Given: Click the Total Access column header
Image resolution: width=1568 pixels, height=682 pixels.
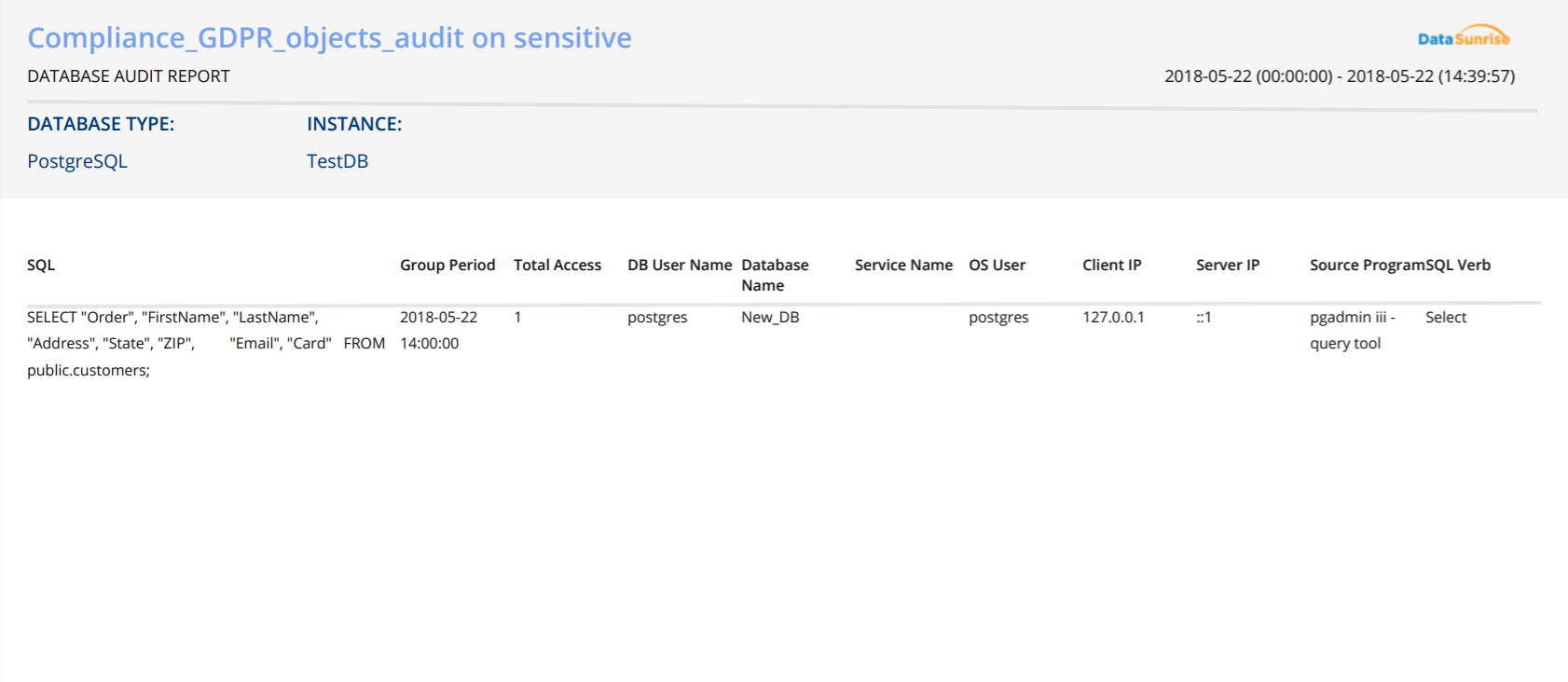Looking at the screenshot, I should point(557,265).
